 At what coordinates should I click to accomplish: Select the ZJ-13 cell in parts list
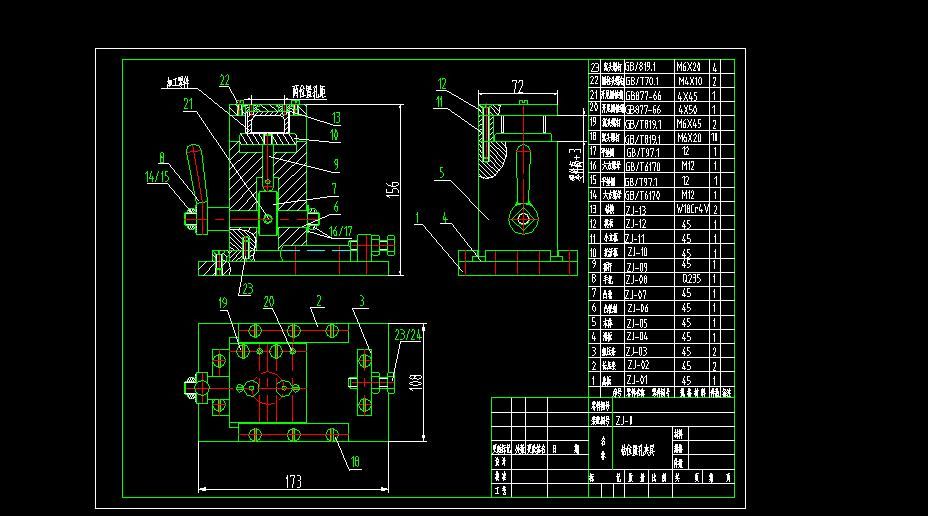coord(636,210)
